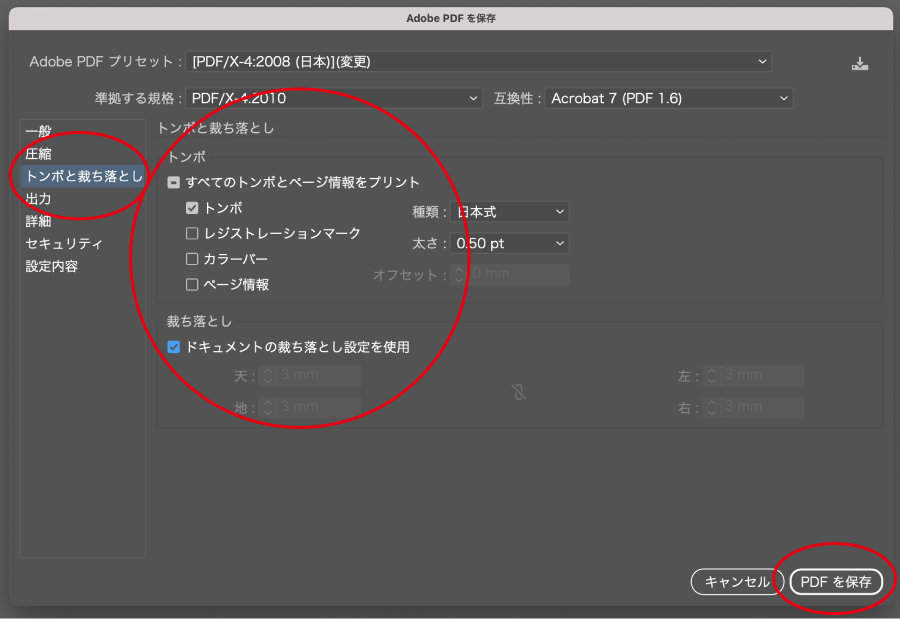
Task: Save the PDF with PDF を保存 button
Action: pos(836,581)
